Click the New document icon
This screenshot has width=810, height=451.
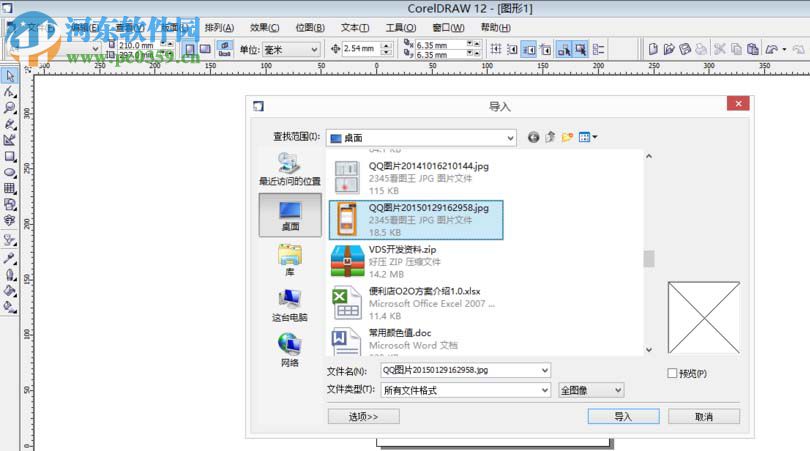[653, 49]
